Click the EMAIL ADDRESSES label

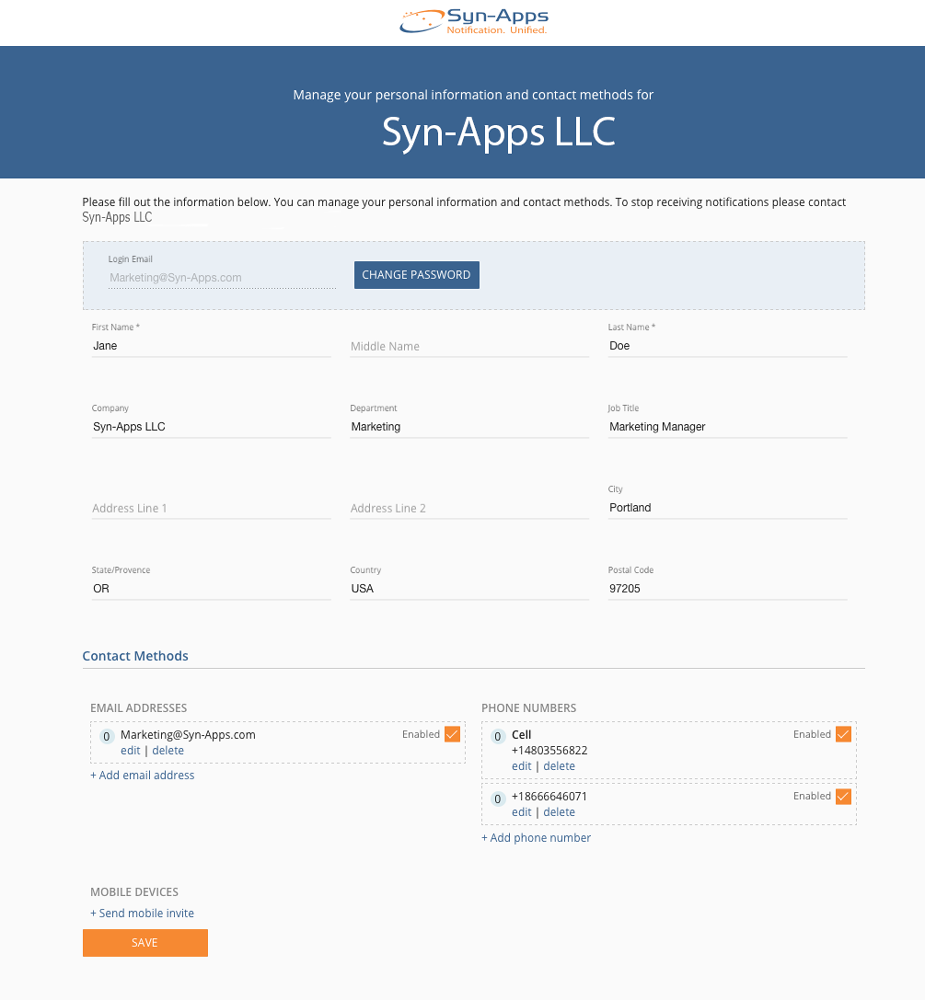click(x=138, y=708)
